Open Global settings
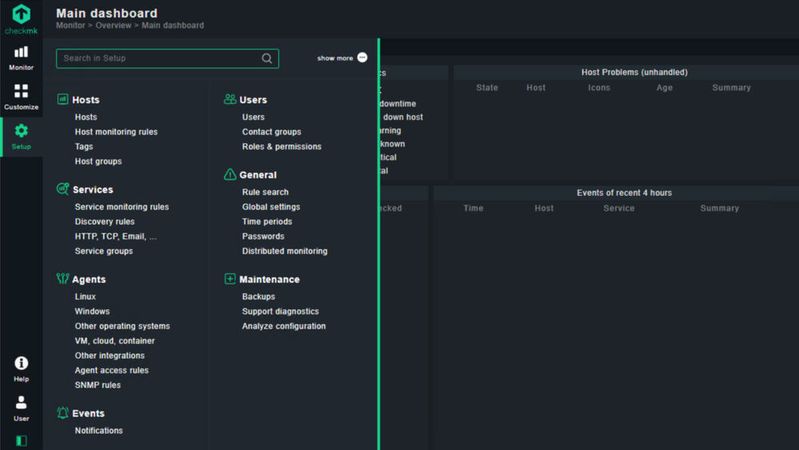This screenshot has width=799, height=450. click(271, 207)
